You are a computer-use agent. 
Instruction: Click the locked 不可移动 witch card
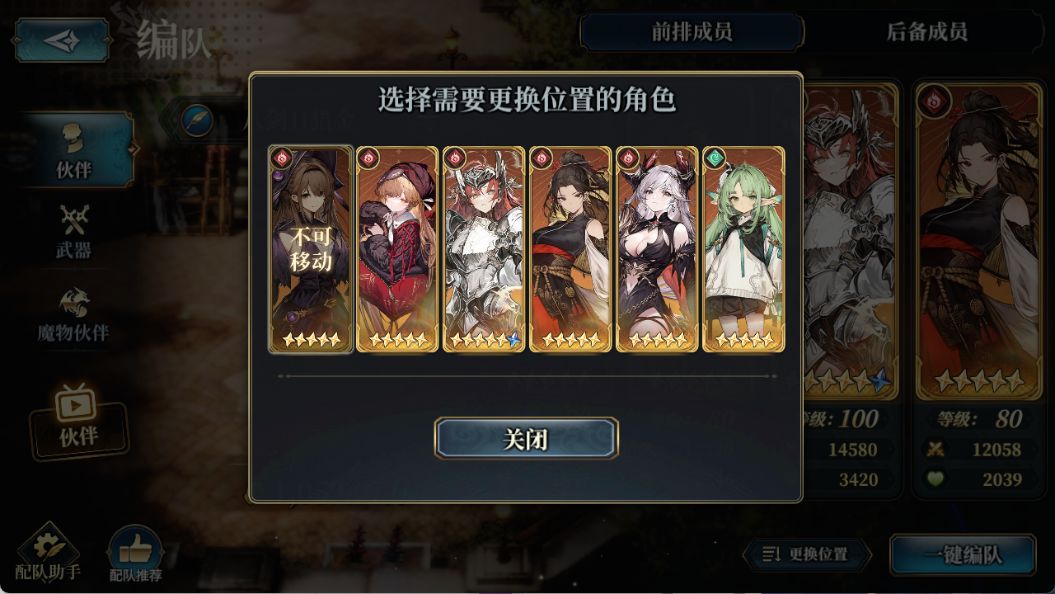click(311, 250)
